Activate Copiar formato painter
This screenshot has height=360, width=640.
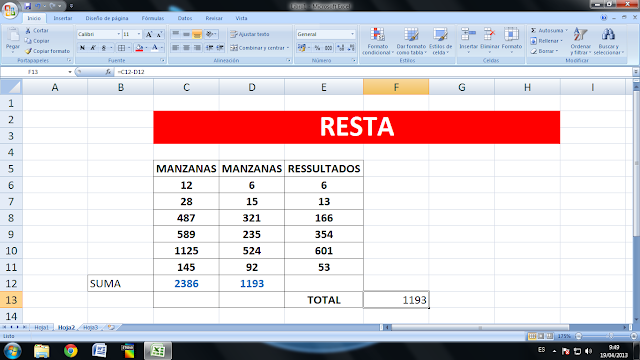[x=47, y=51]
